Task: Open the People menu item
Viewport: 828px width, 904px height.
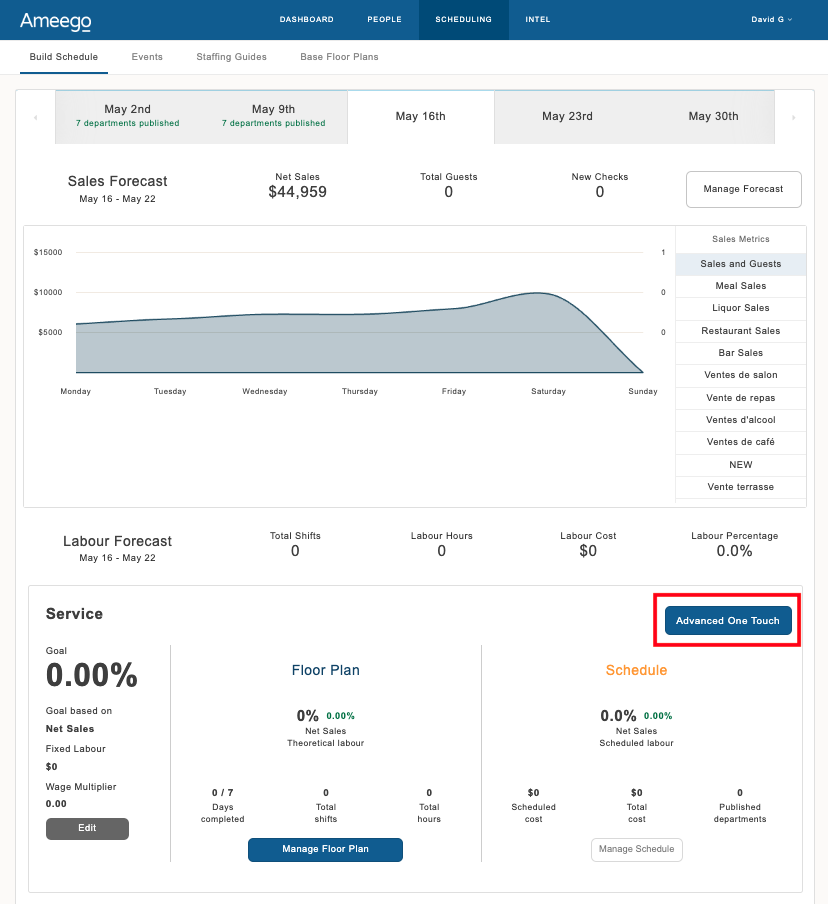Action: click(x=384, y=19)
